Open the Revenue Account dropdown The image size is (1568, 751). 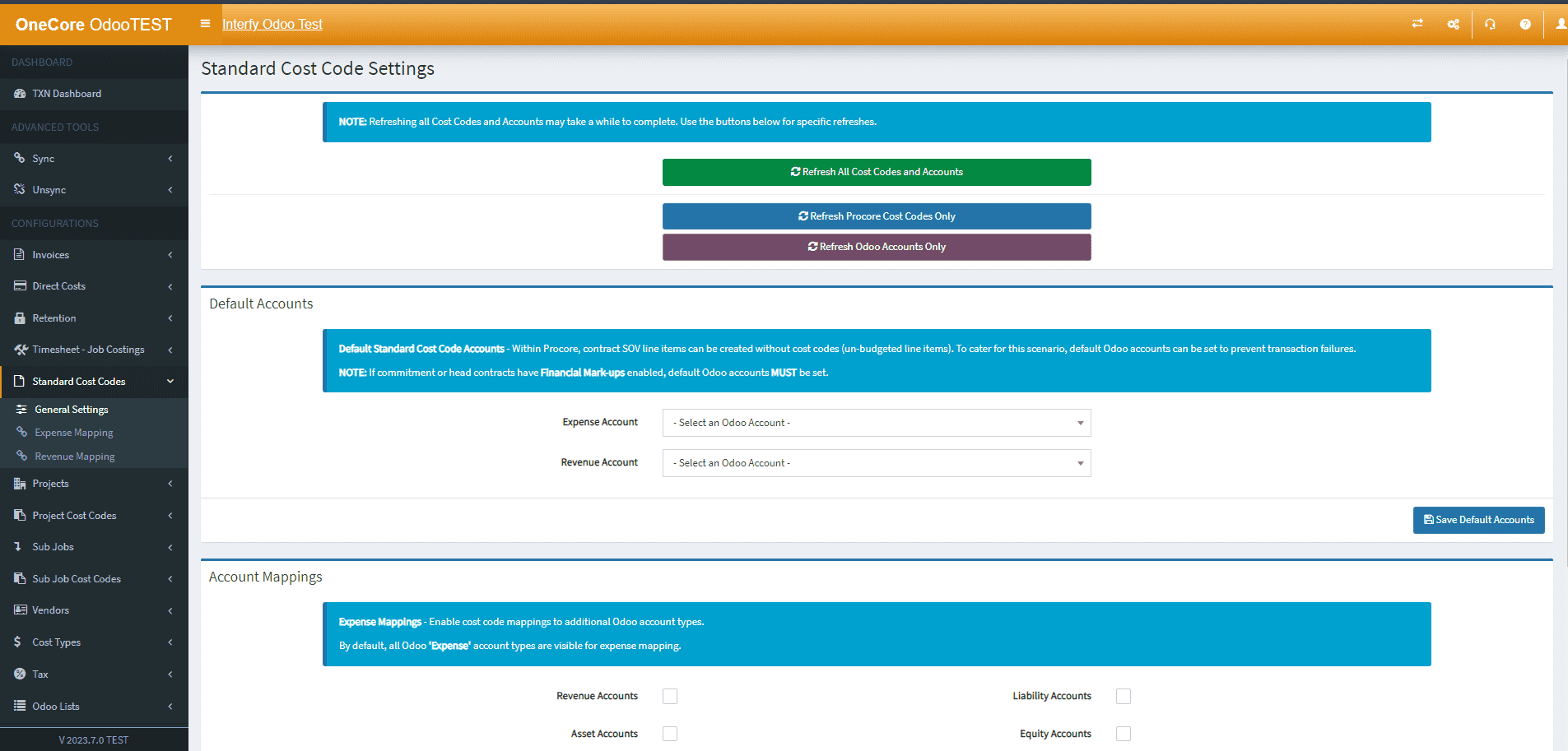[x=876, y=463]
